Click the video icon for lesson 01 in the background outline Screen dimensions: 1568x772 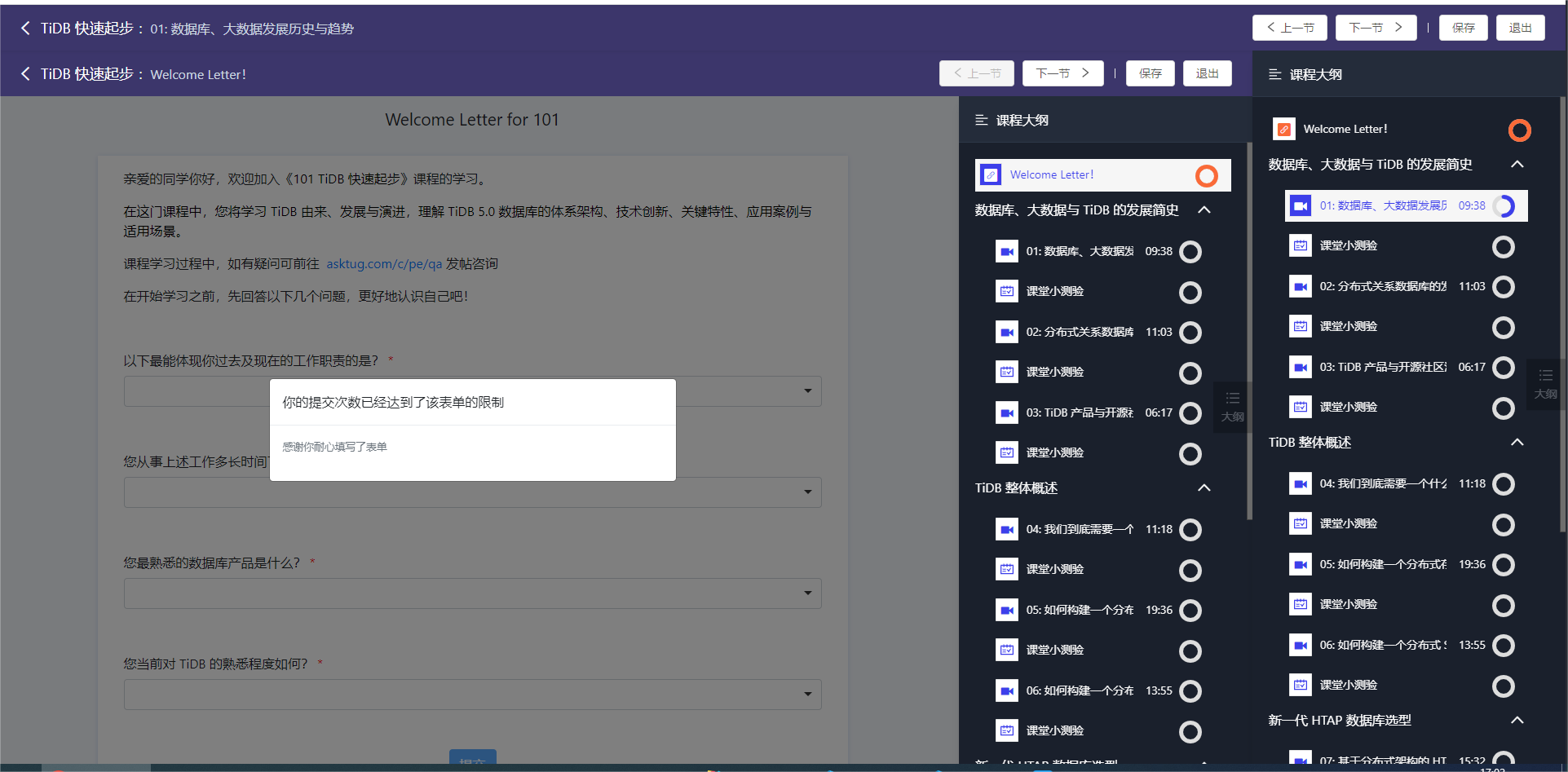point(1301,205)
